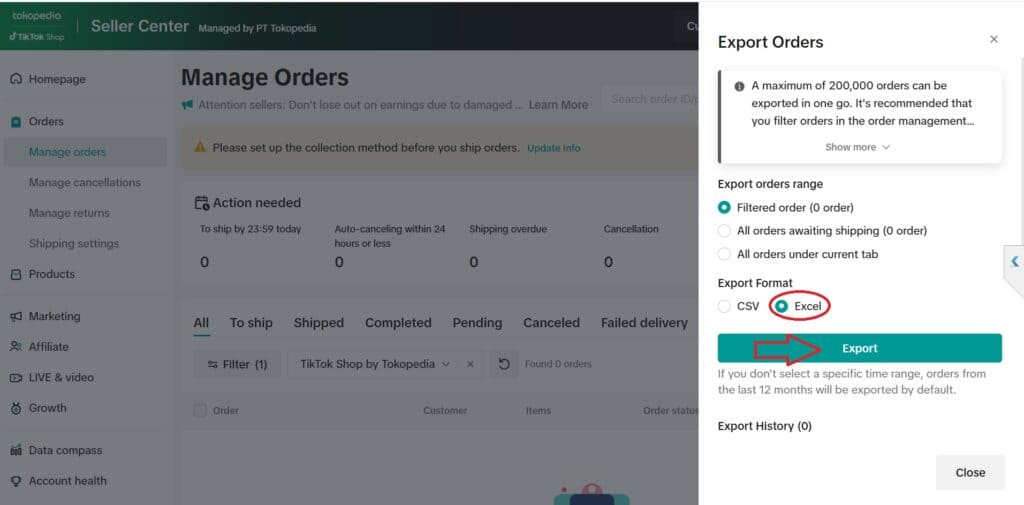Click the Homepage house icon in sidebar
1024x505 pixels.
pyautogui.click(x=16, y=79)
